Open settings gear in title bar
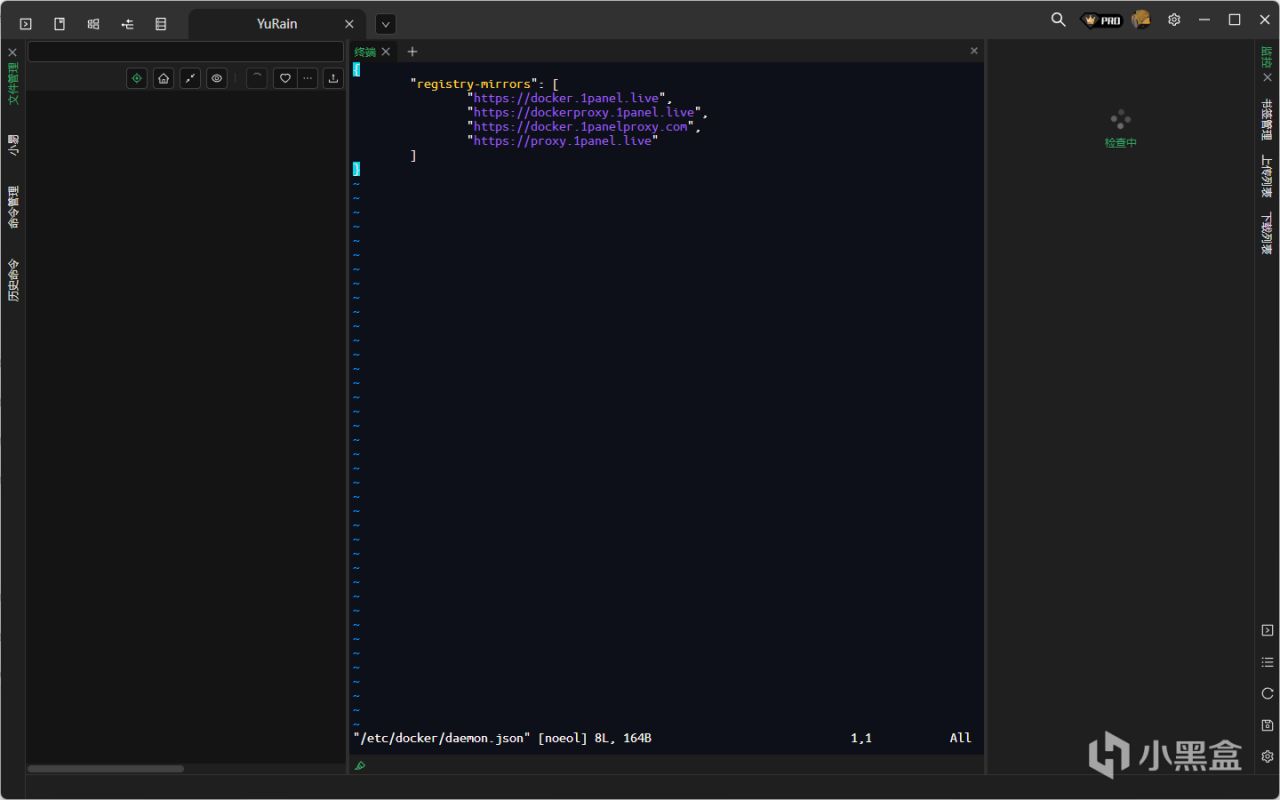Image resolution: width=1280 pixels, height=800 pixels. point(1174,20)
